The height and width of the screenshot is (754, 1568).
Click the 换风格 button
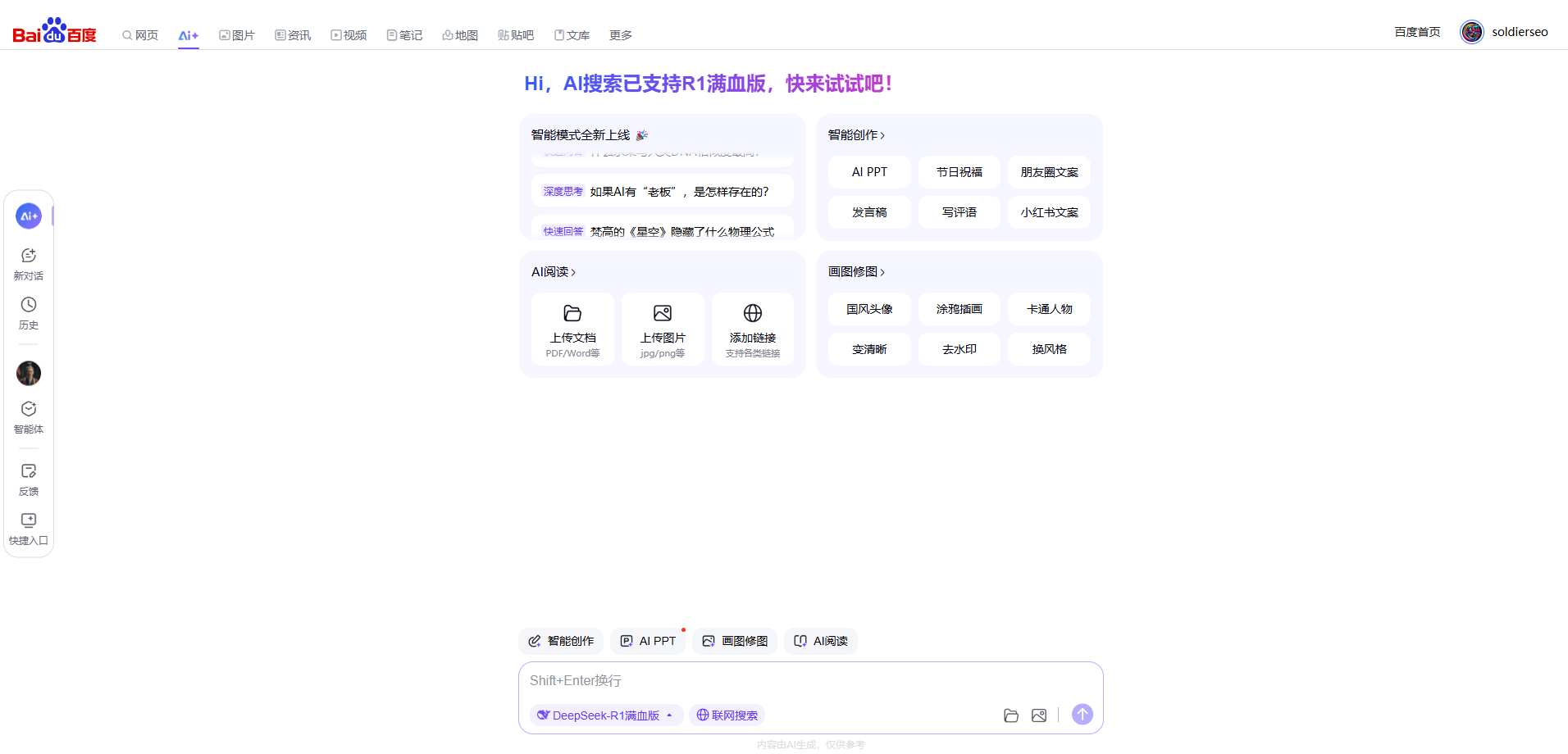(1050, 349)
